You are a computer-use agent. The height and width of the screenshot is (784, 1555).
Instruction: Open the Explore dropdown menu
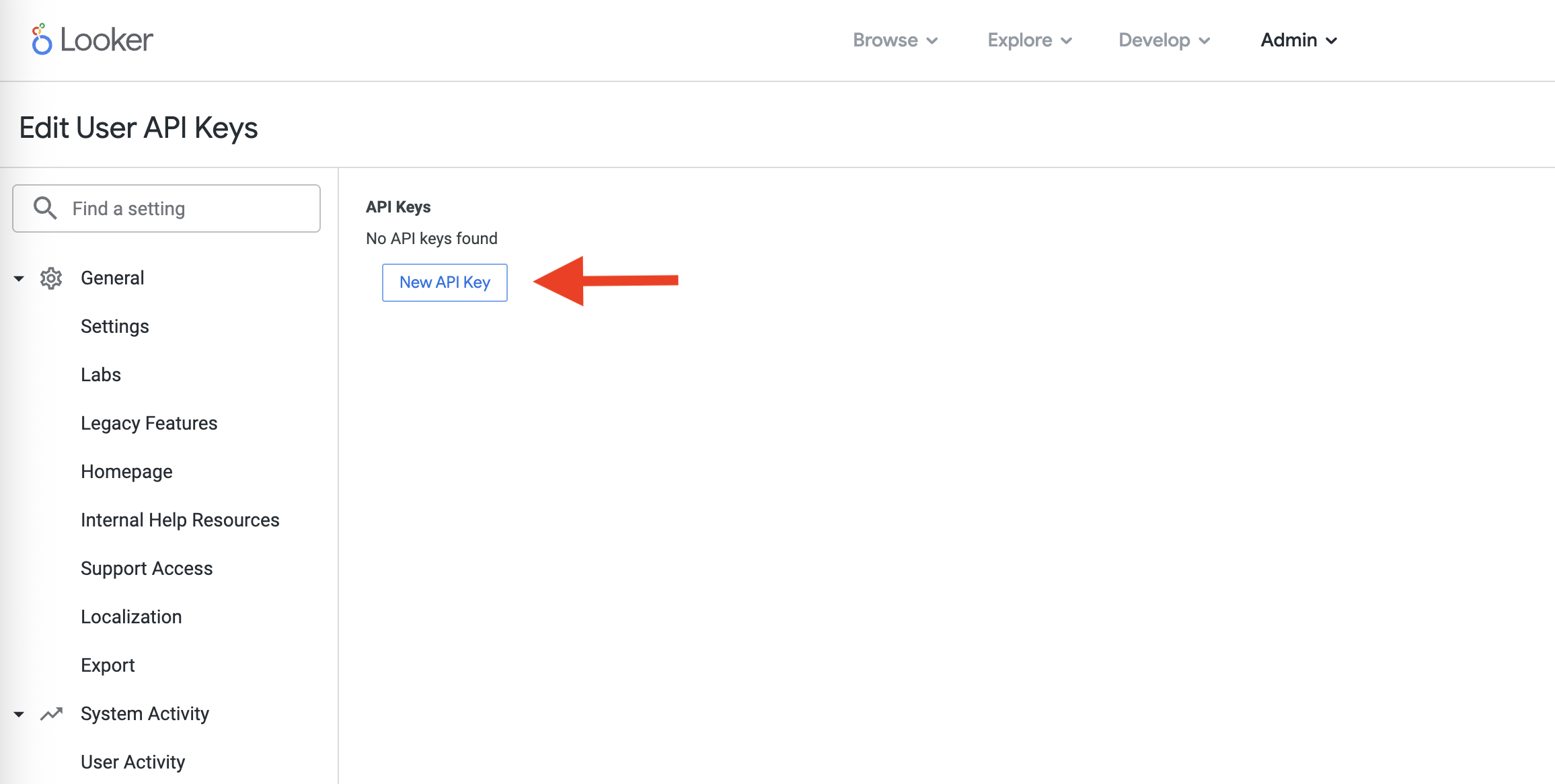click(1029, 40)
